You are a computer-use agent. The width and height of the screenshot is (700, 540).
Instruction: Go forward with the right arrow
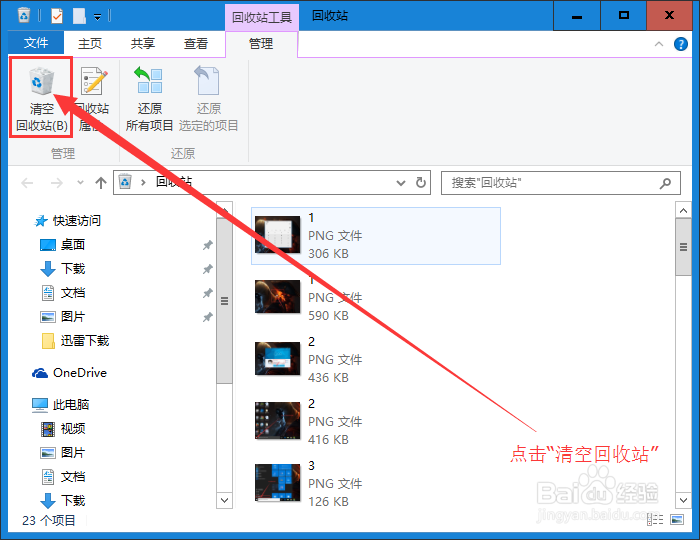[x=57, y=183]
